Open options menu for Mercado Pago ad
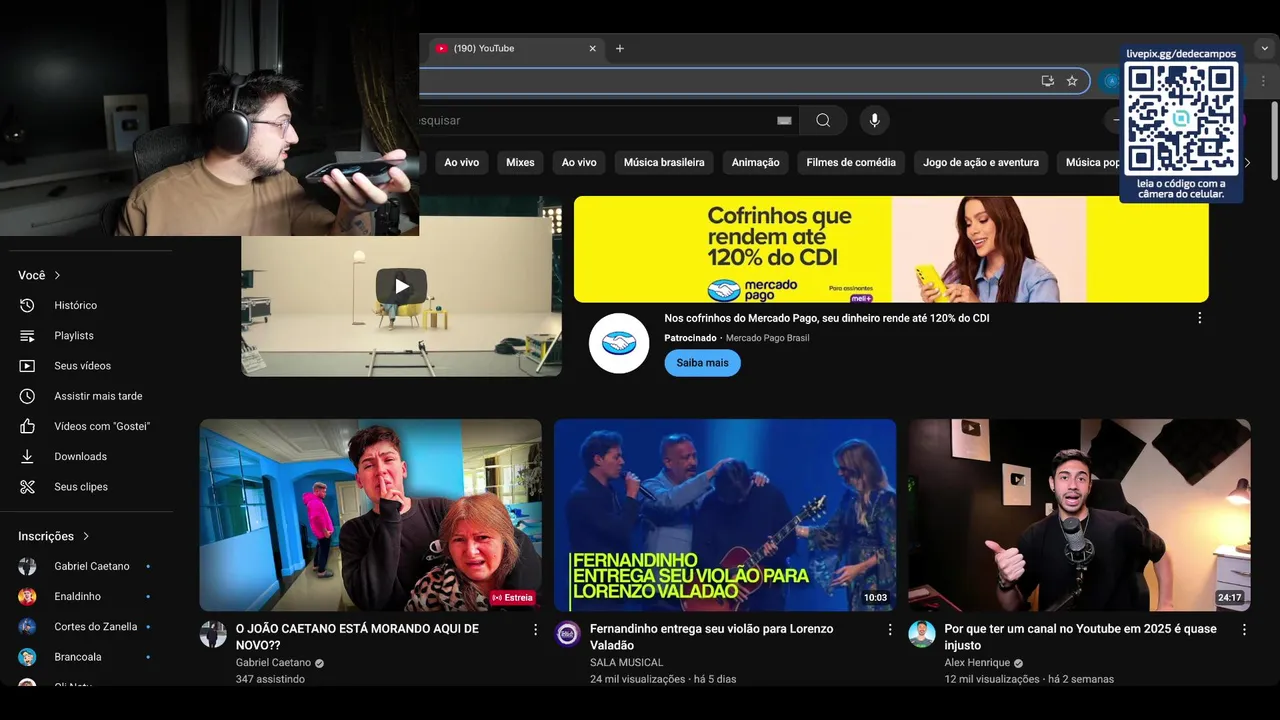The image size is (1280, 720). [1199, 318]
